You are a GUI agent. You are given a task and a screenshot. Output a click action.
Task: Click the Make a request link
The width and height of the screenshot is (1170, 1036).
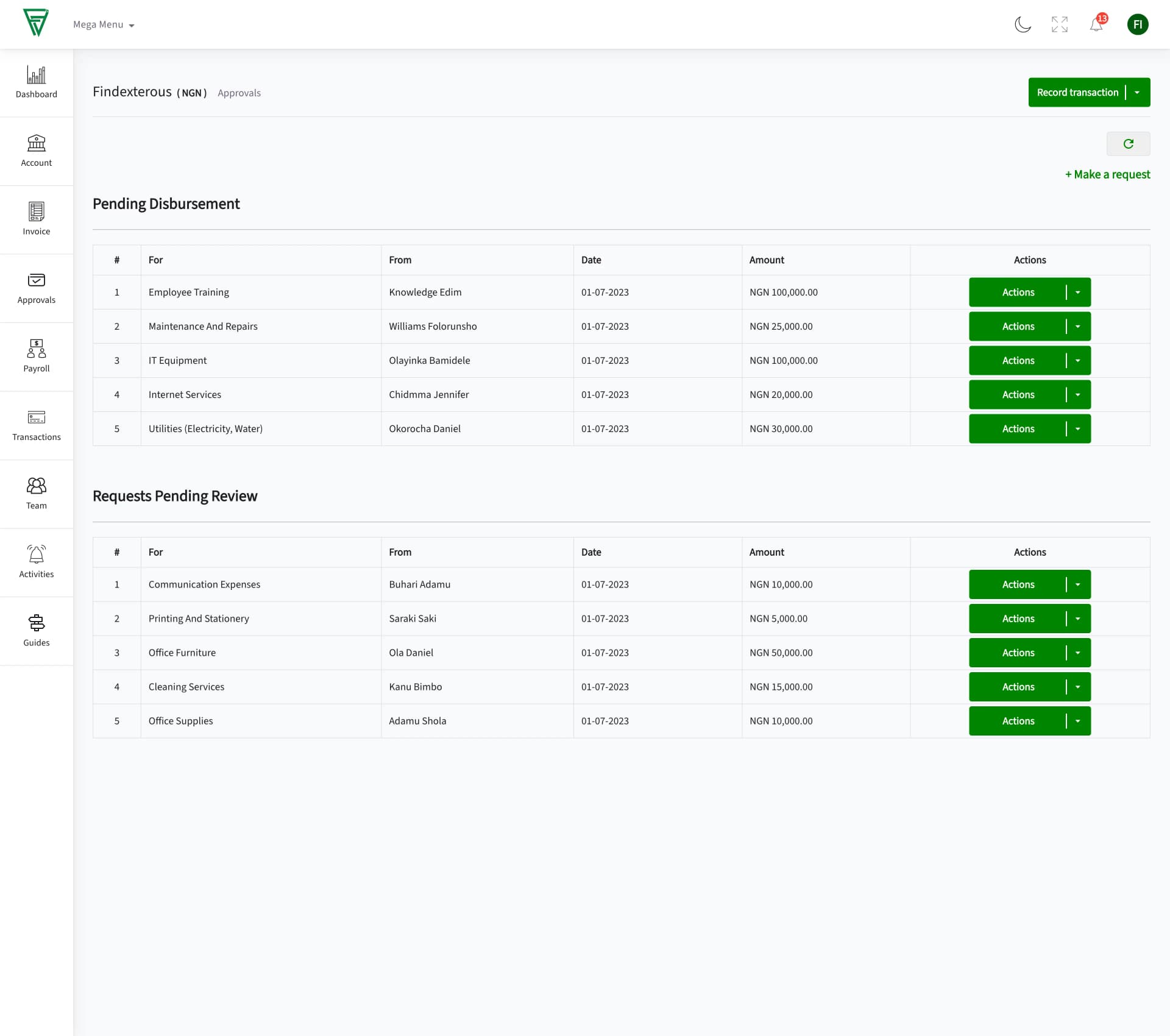1107,174
